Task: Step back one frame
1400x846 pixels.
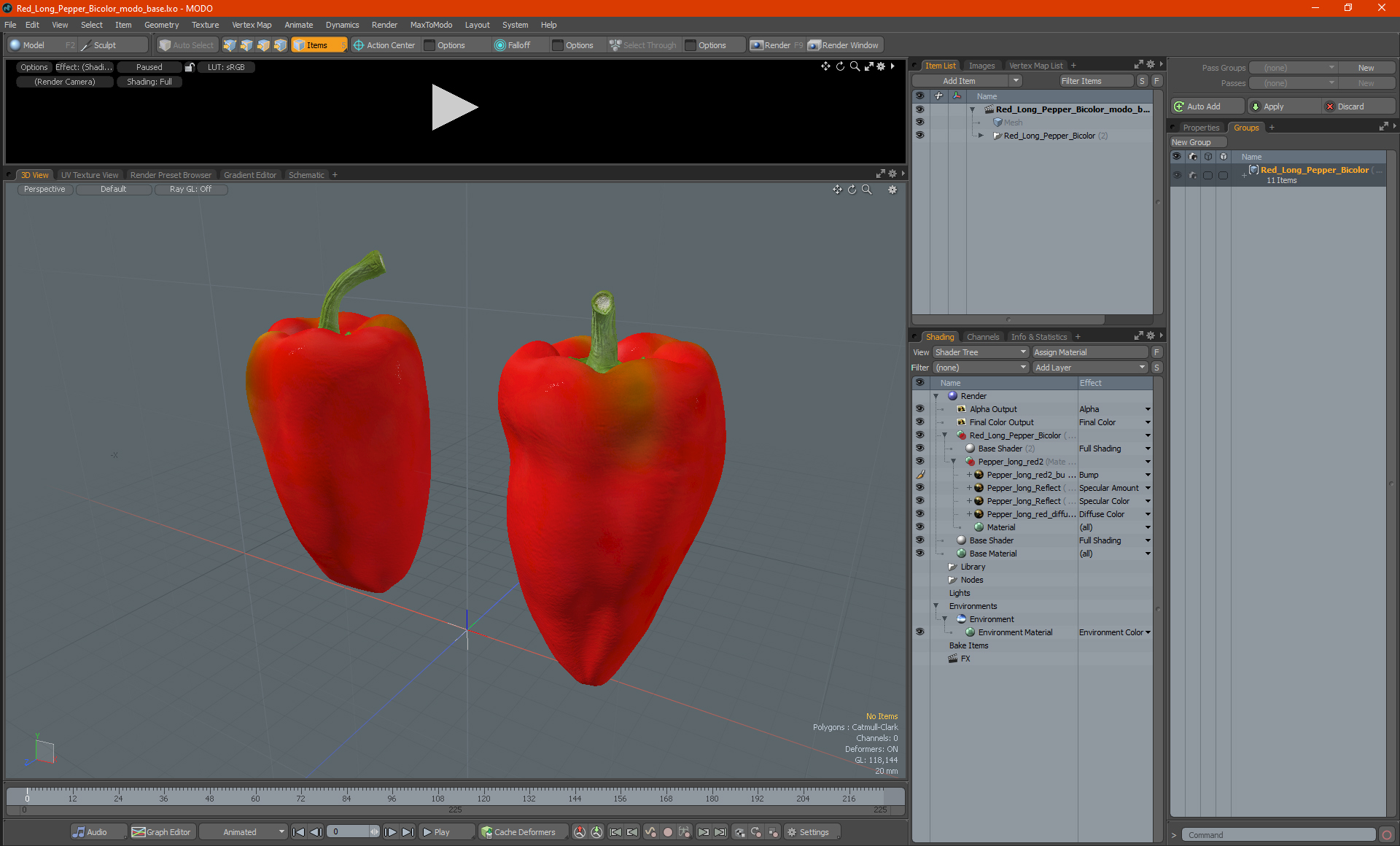Action: (x=316, y=832)
